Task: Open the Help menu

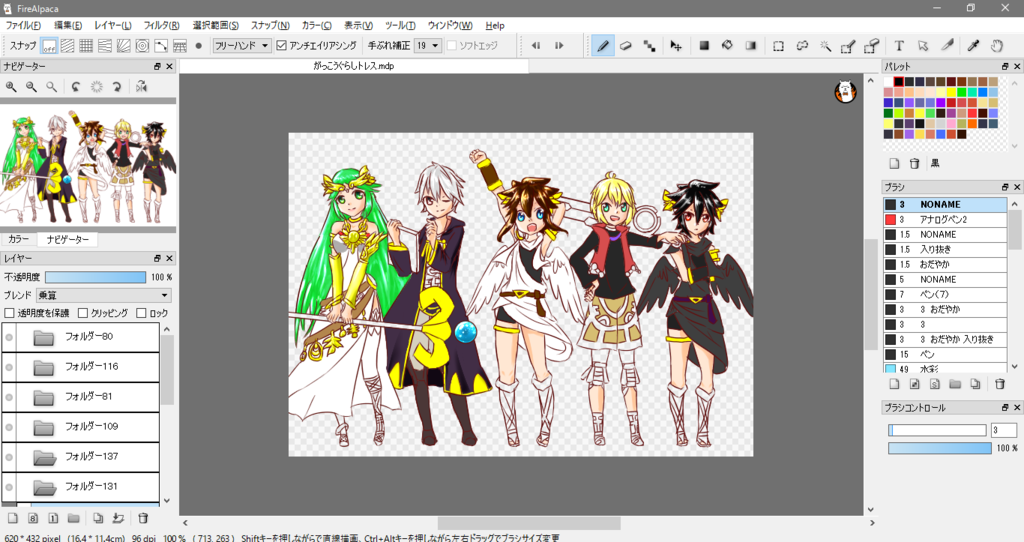Action: (495, 25)
